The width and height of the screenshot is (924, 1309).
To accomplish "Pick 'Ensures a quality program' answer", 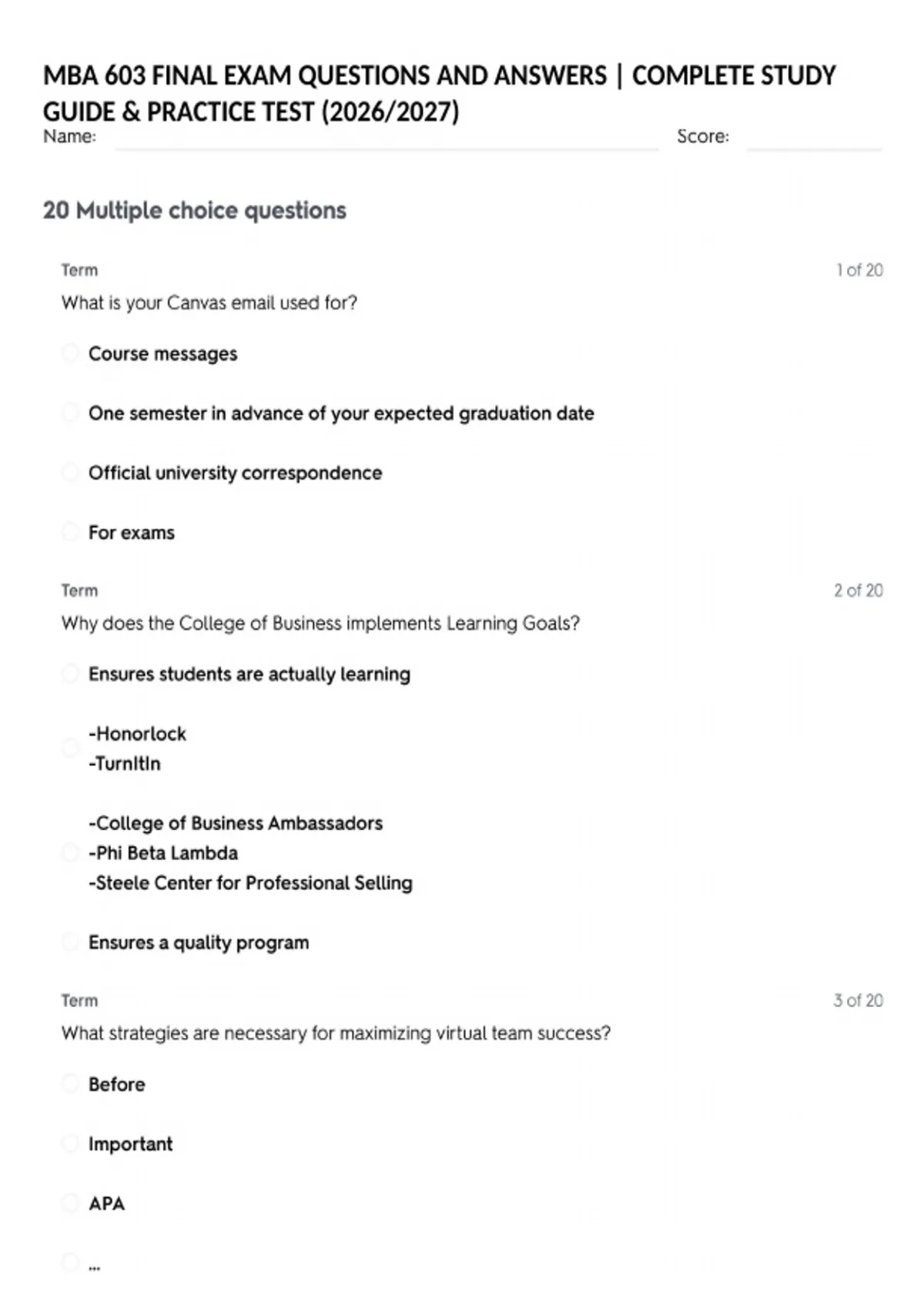I will (x=70, y=942).
